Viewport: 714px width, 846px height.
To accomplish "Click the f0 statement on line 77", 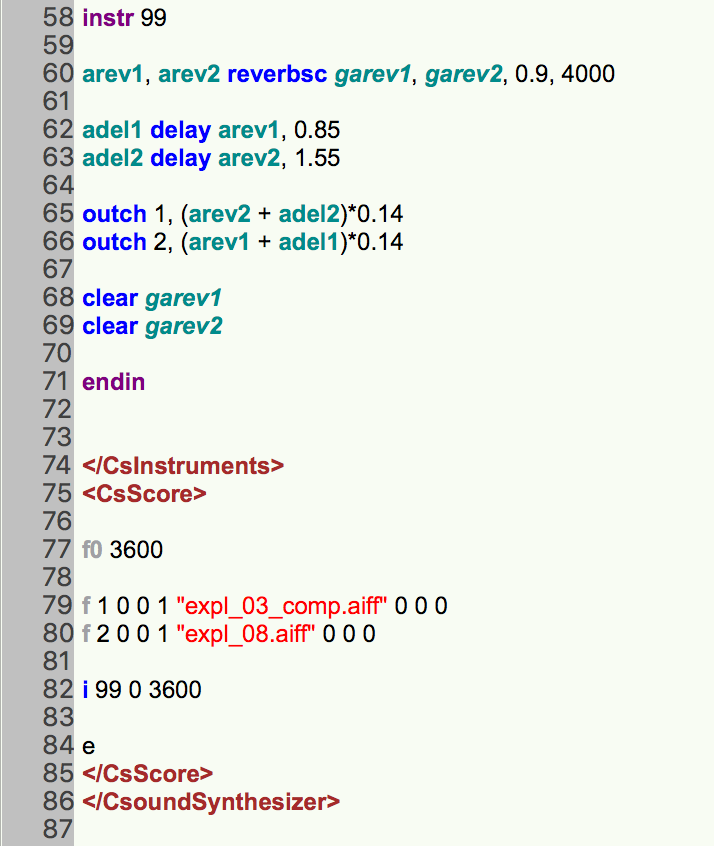I will (x=93, y=550).
